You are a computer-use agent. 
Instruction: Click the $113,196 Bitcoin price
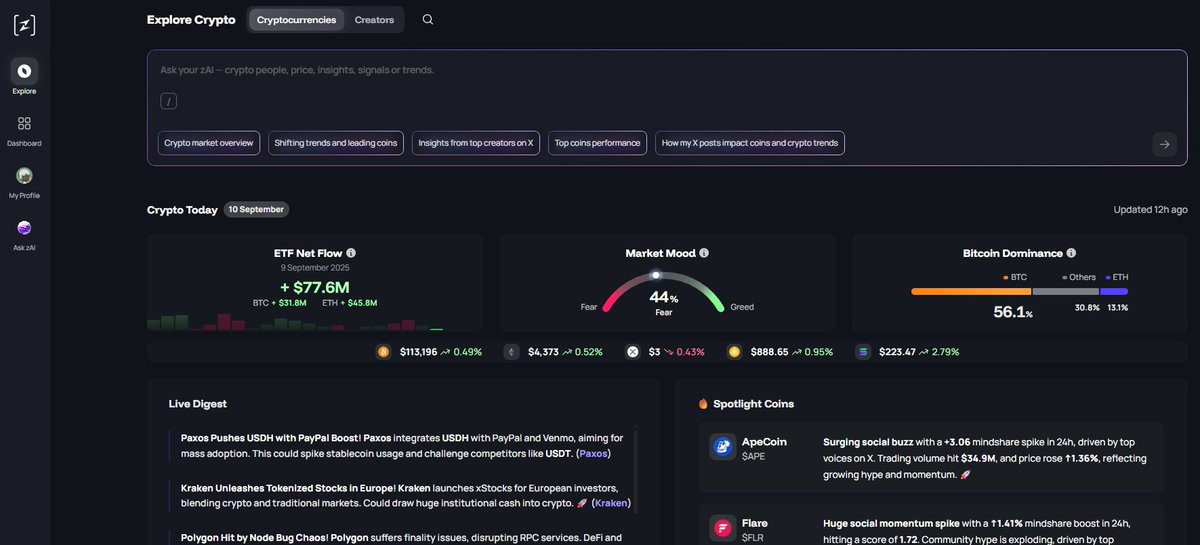click(418, 352)
